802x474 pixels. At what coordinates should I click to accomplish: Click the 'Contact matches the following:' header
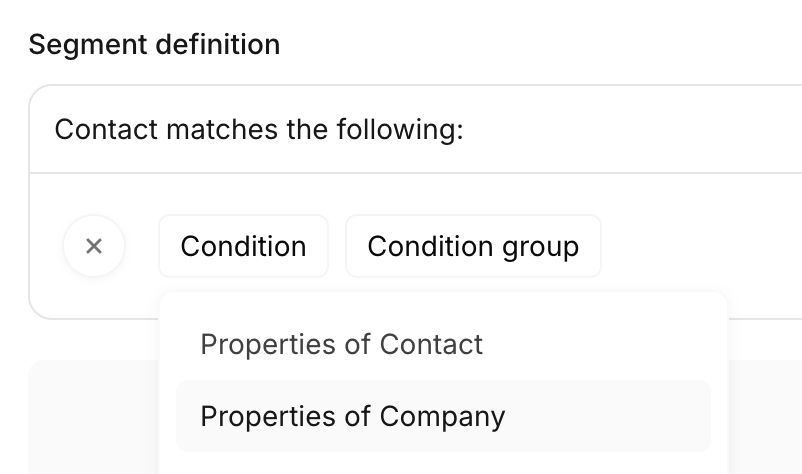(259, 130)
